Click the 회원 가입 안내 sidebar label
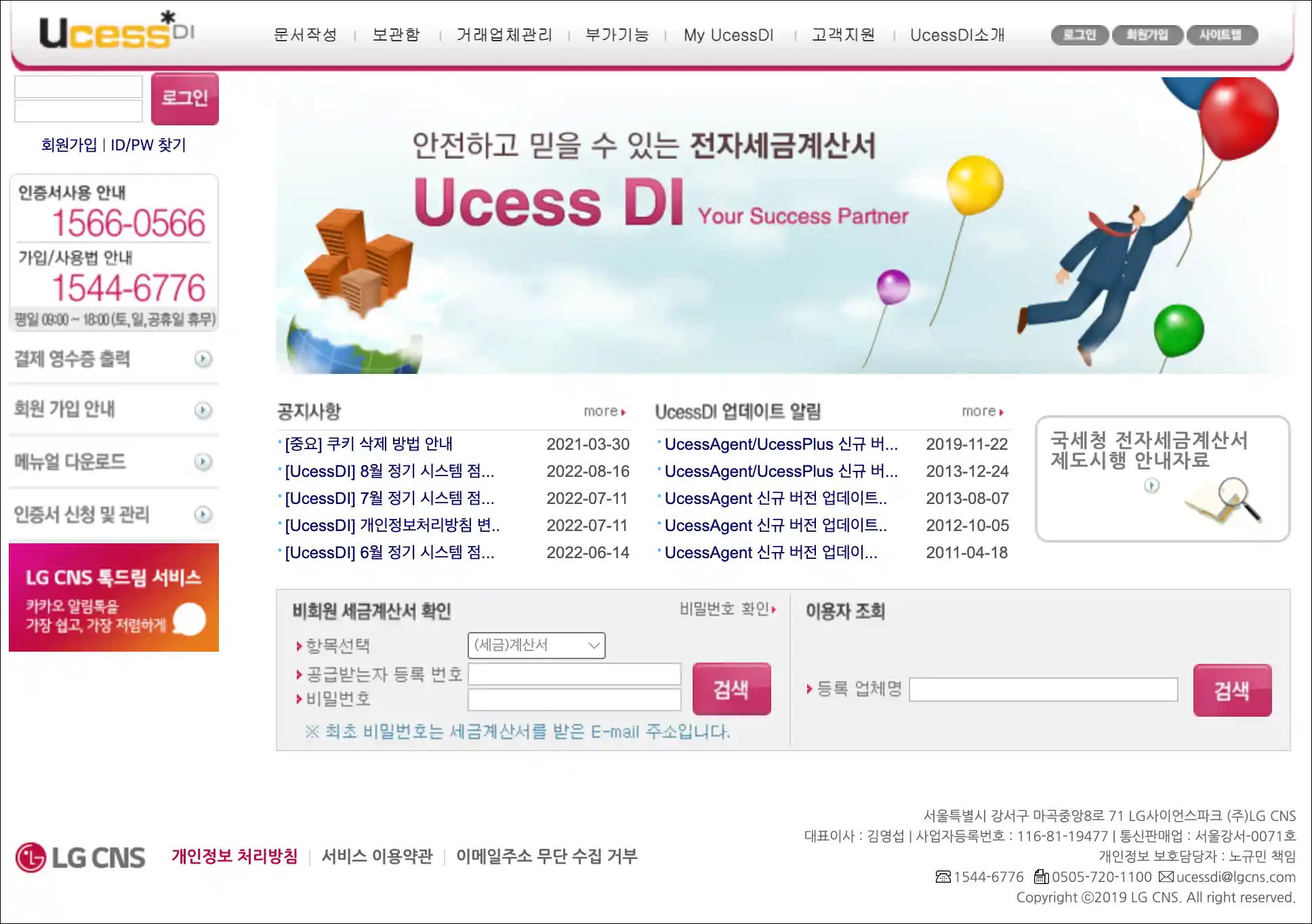Viewport: 1312px width, 924px height. click(x=64, y=409)
